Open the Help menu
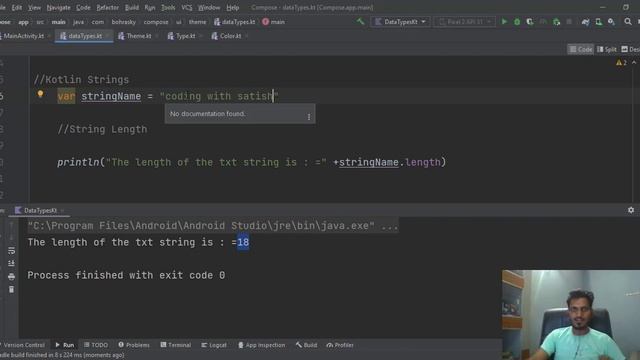Viewport: 640px width, 360px height. [233, 7]
